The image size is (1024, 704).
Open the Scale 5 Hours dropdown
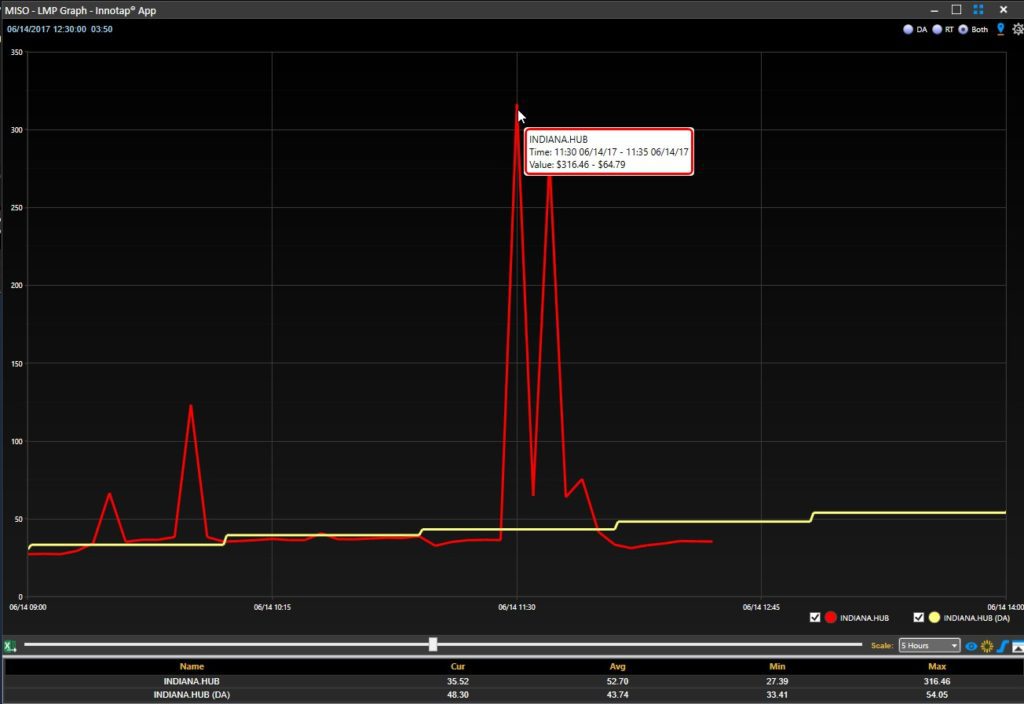929,646
